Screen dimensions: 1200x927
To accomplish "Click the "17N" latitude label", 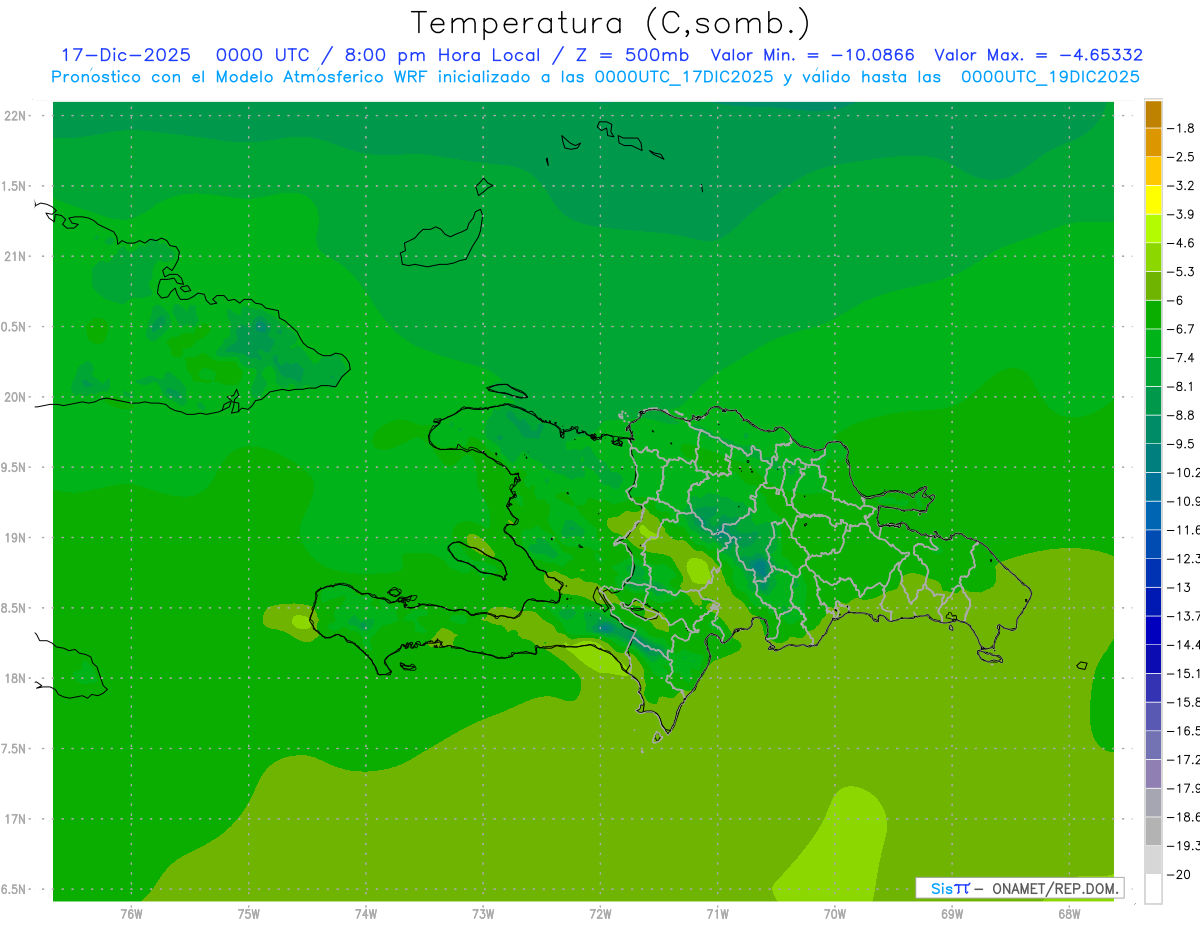I will pos(15,820).
